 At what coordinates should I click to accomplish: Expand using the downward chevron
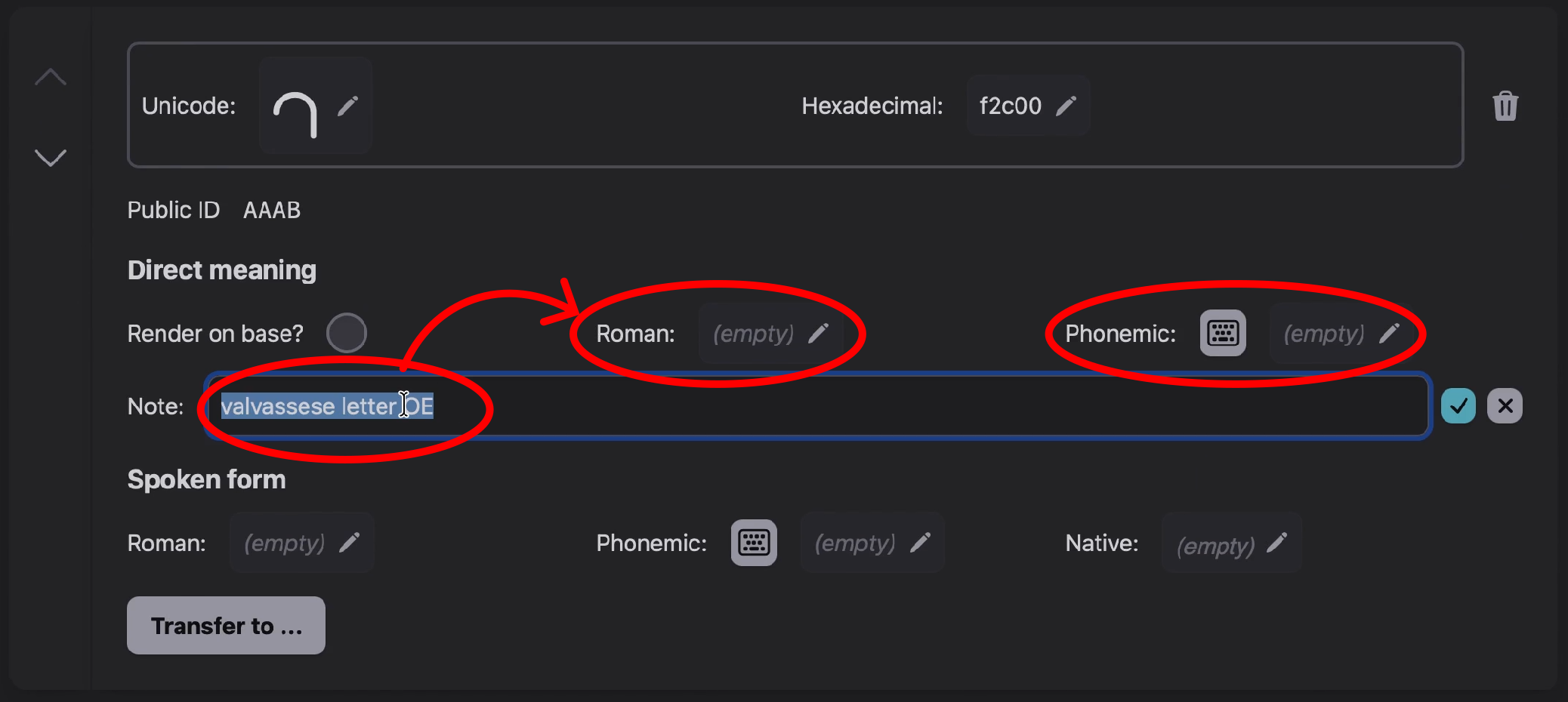click(50, 158)
